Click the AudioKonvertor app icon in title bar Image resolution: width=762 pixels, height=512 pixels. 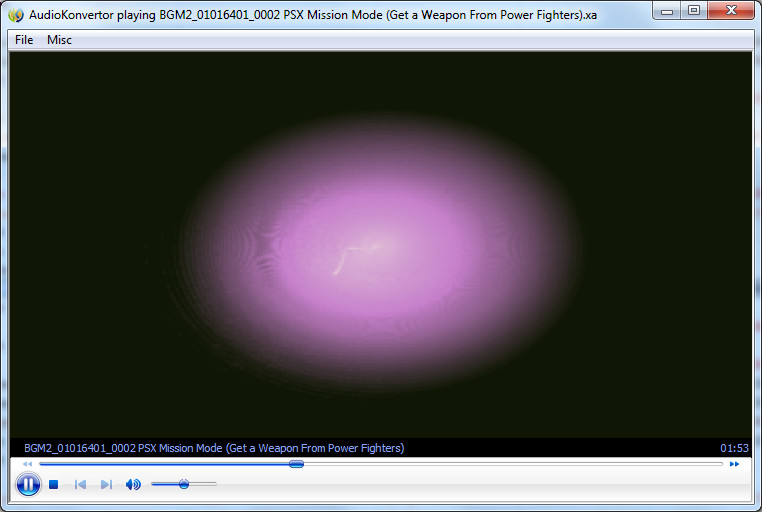pyautogui.click(x=16, y=15)
